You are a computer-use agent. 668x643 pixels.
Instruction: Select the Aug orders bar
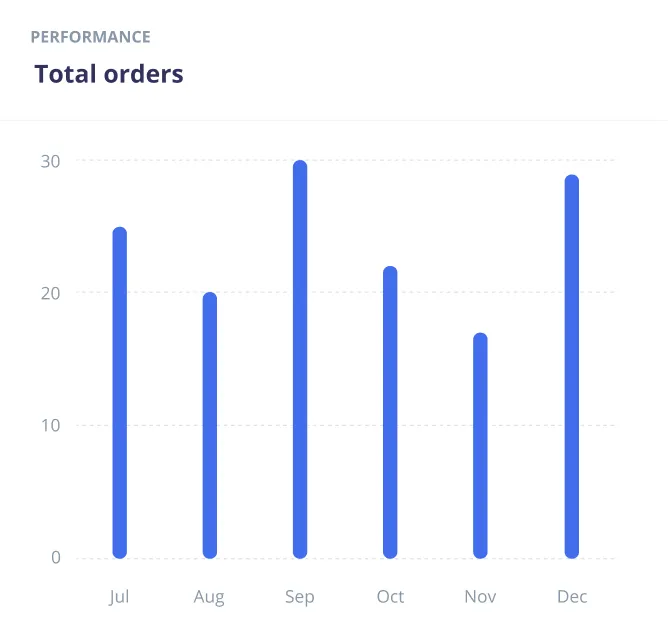(210, 425)
